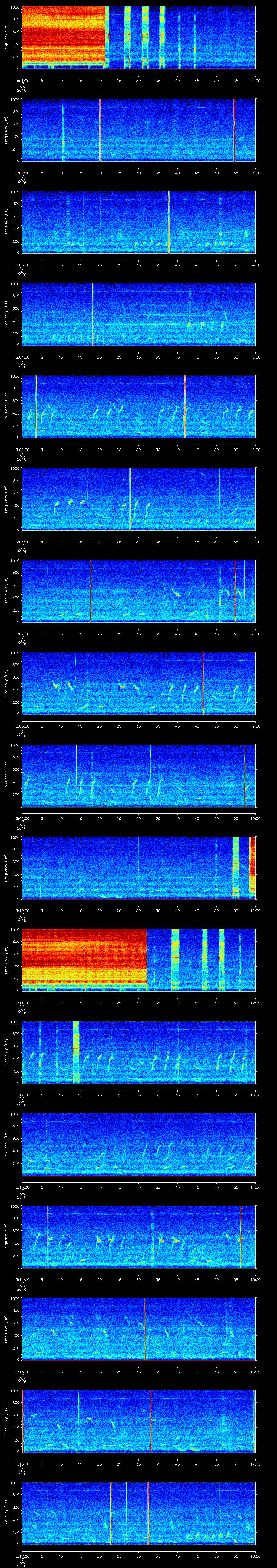Open the spectrogram panel starting at 3:17:00
The width and height of the screenshot is (277, 1568).
pyautogui.click(x=139, y=1513)
